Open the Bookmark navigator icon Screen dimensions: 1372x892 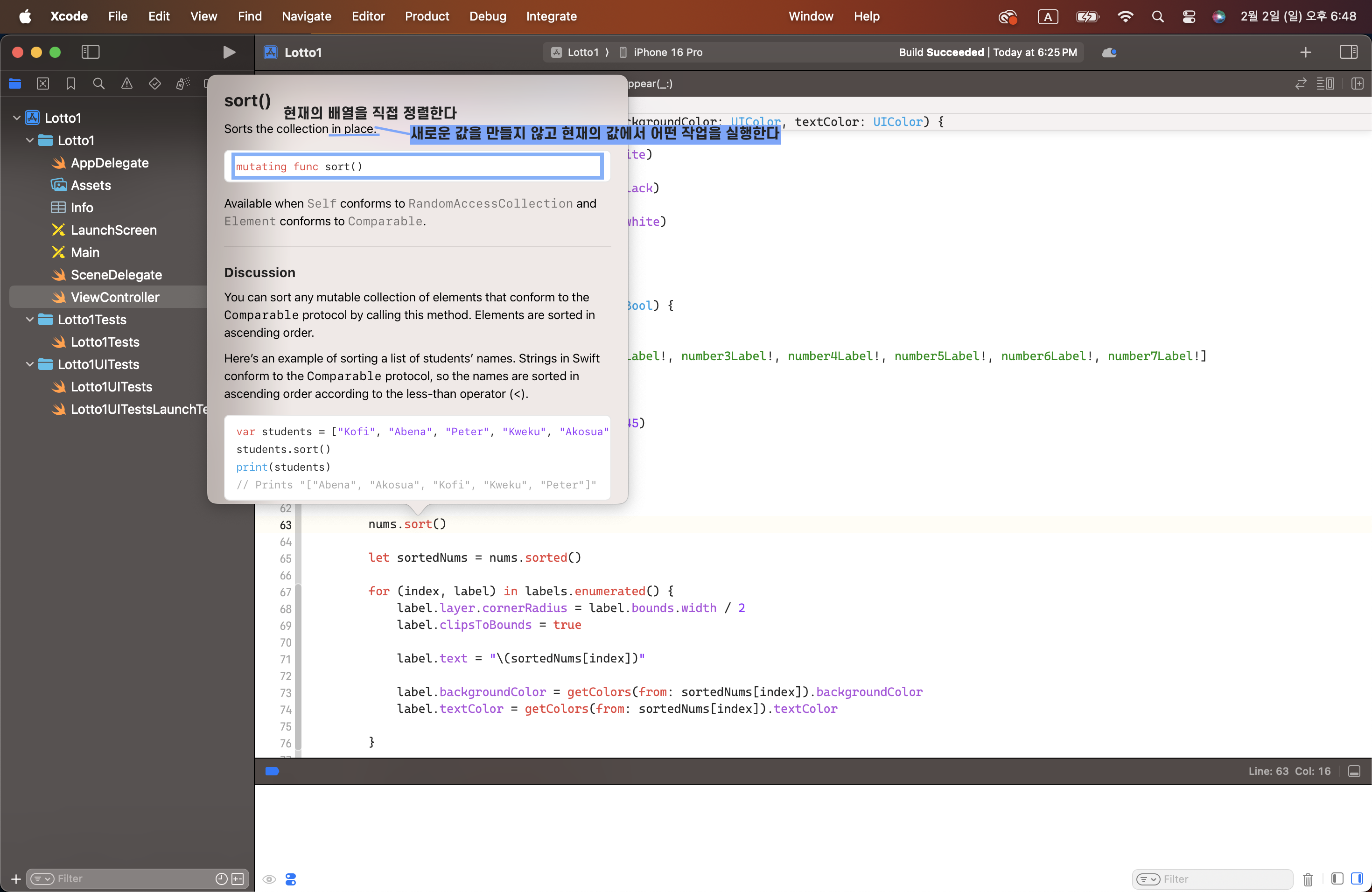click(x=70, y=84)
